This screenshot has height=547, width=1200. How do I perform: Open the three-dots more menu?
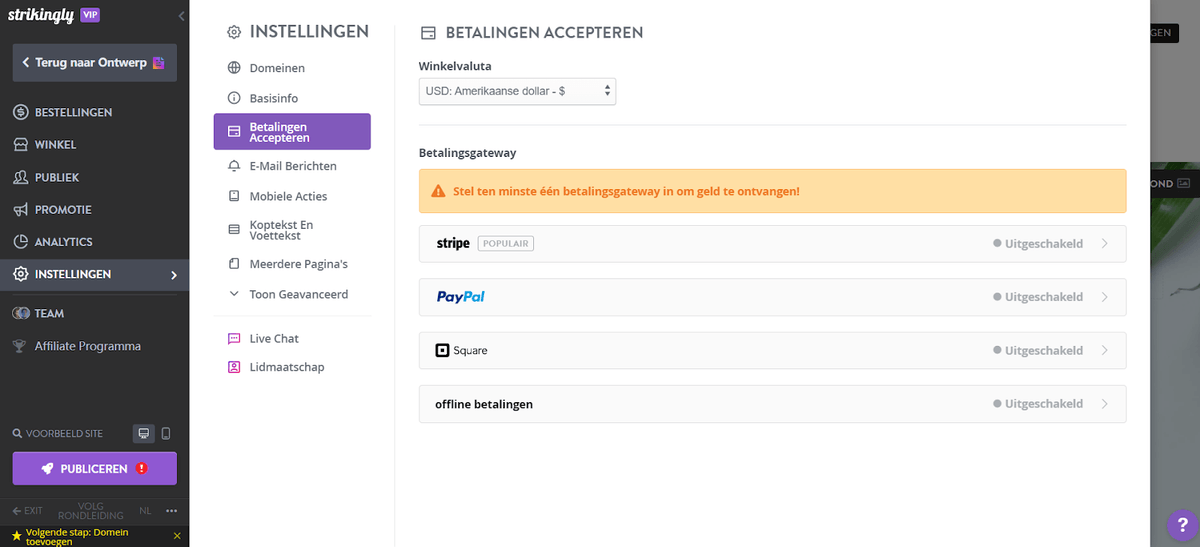171,510
